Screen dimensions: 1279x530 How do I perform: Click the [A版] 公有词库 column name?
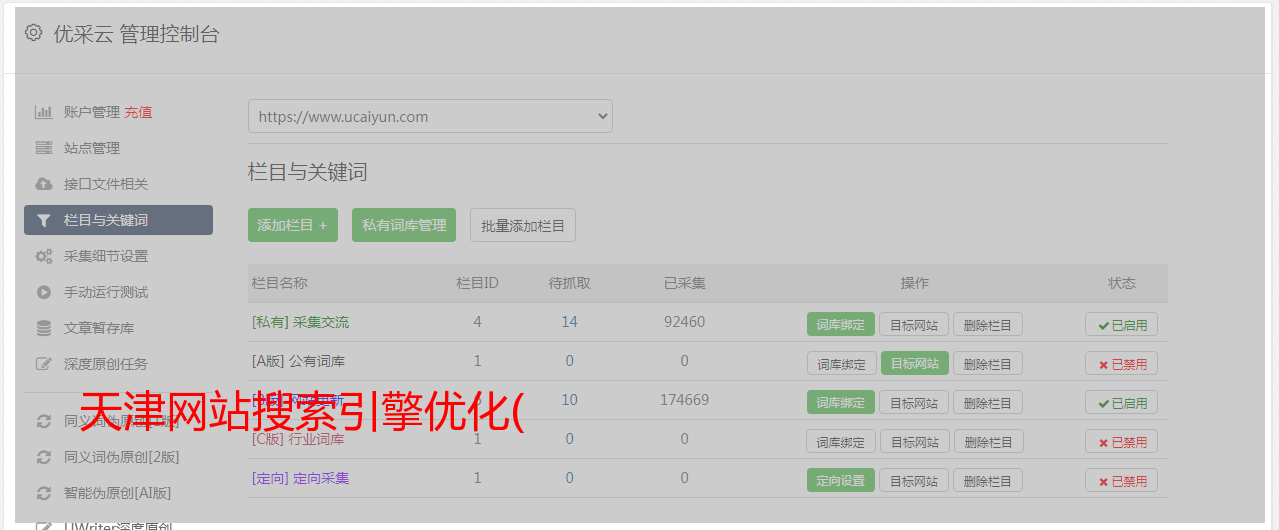[298, 361]
